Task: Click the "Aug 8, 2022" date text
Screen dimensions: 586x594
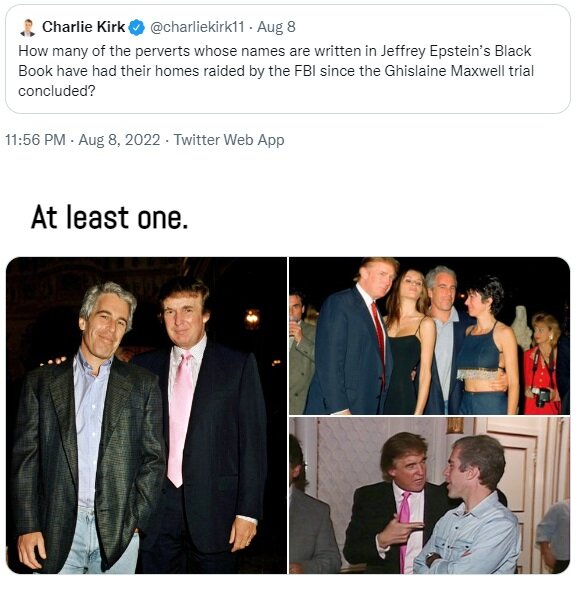Action: click(119, 139)
